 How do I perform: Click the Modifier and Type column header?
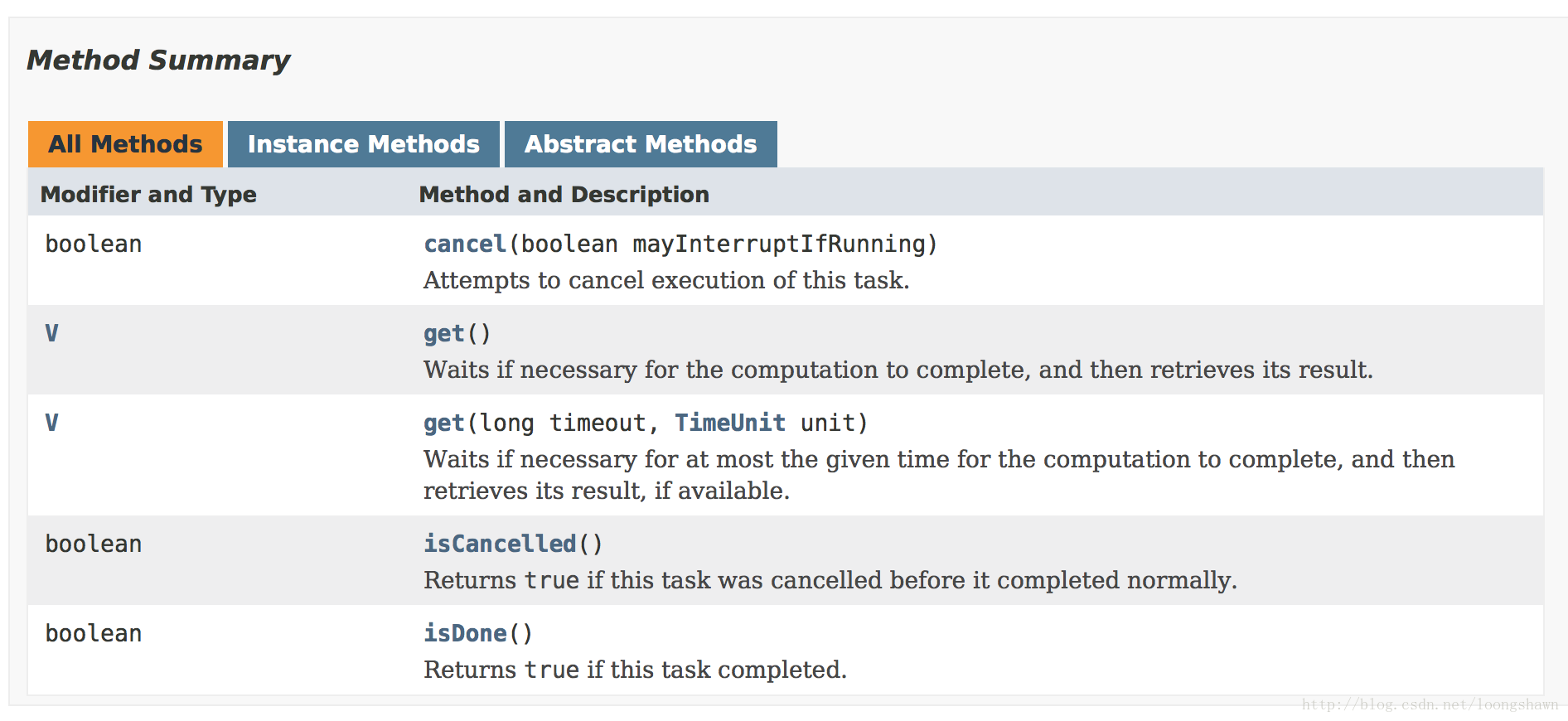(x=148, y=194)
